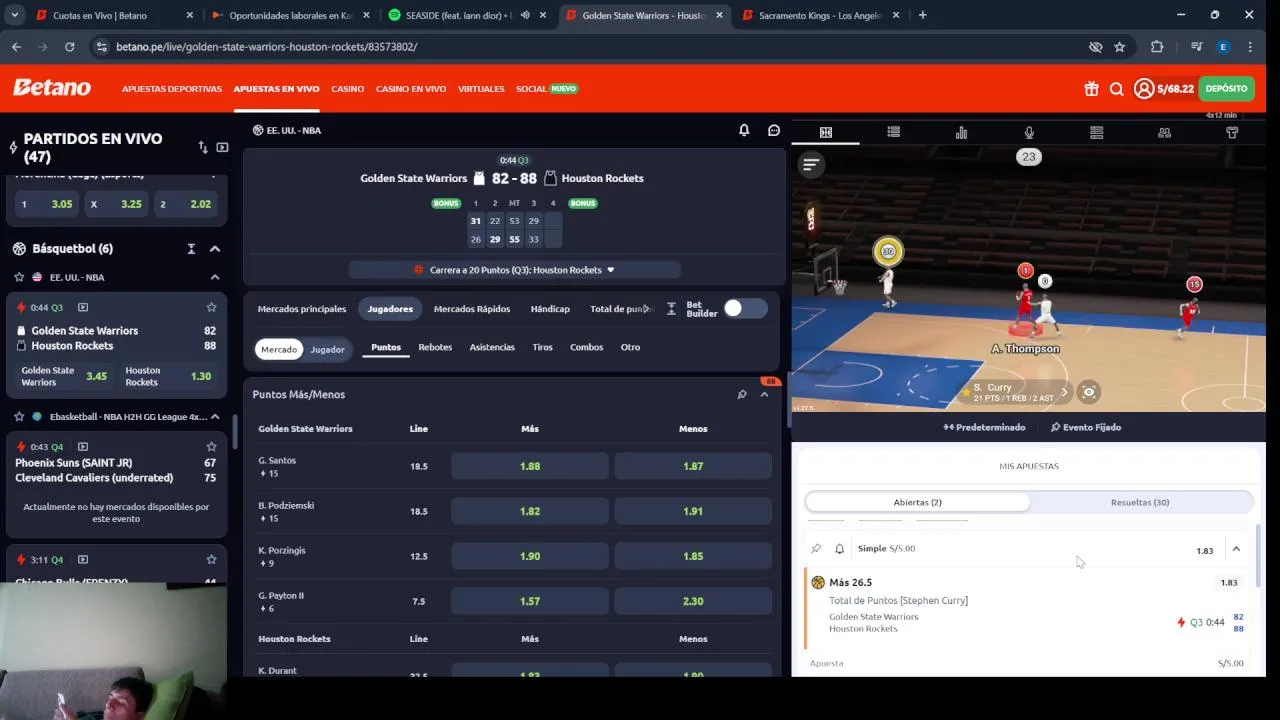Select the court live tracker icon tab
The image size is (1280, 720).
[x=825, y=132]
